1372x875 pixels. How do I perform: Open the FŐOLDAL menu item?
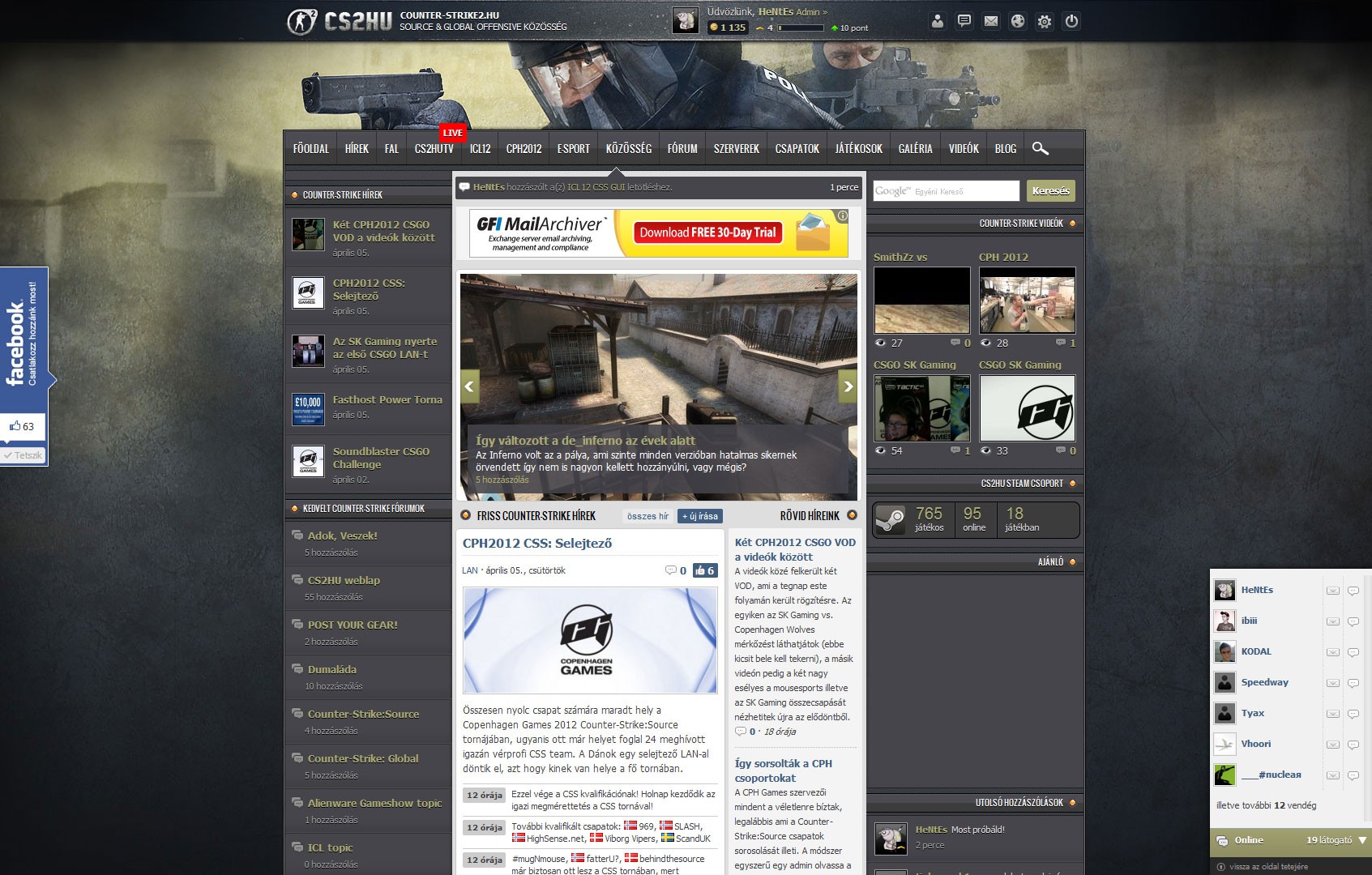tap(311, 148)
